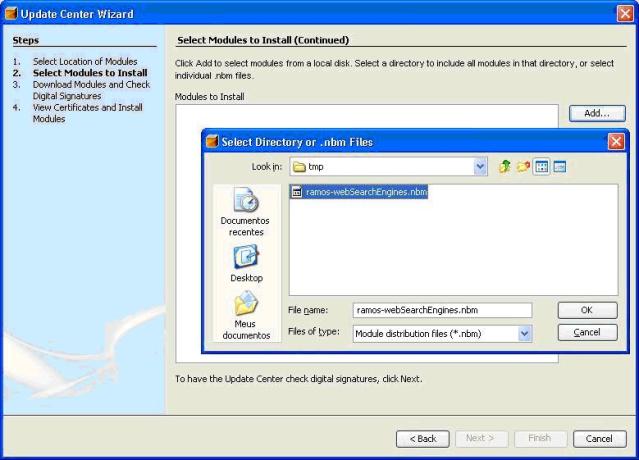639x460 pixels.
Task: Create a new folder in tmp
Action: pos(523,167)
